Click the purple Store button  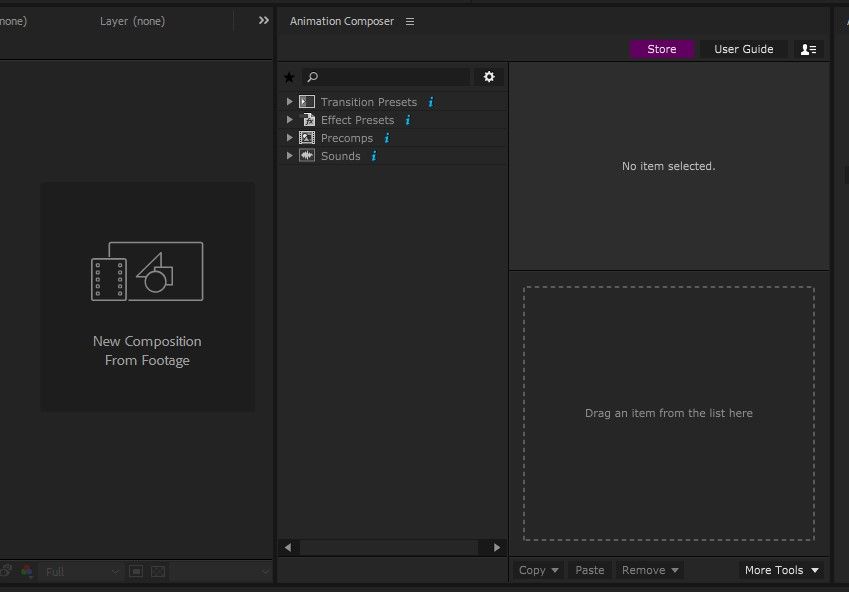coord(661,49)
